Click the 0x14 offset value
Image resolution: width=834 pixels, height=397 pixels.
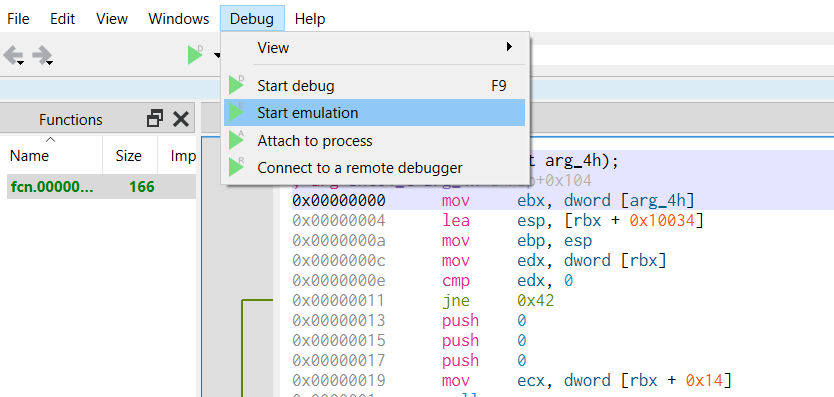click(704, 381)
